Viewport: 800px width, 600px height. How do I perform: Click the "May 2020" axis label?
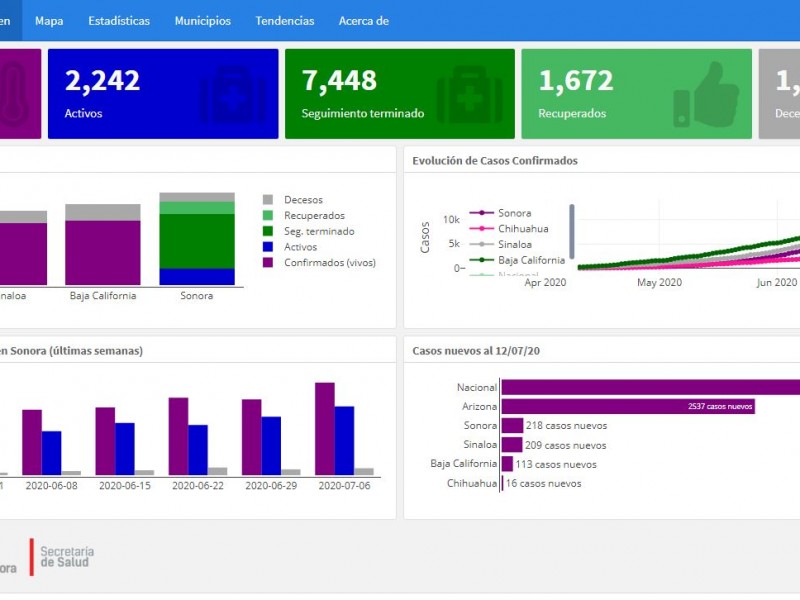659,282
